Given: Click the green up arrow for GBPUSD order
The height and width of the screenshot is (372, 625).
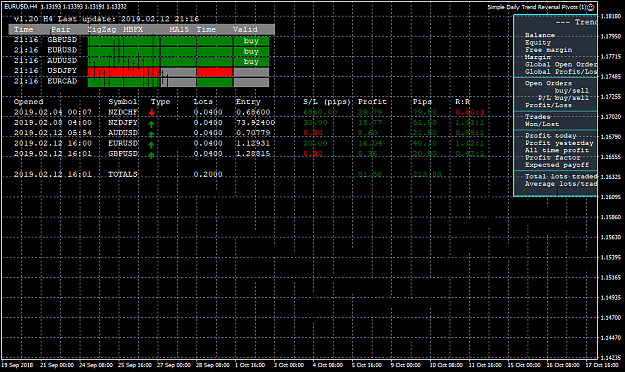Looking at the screenshot, I should [x=151, y=155].
